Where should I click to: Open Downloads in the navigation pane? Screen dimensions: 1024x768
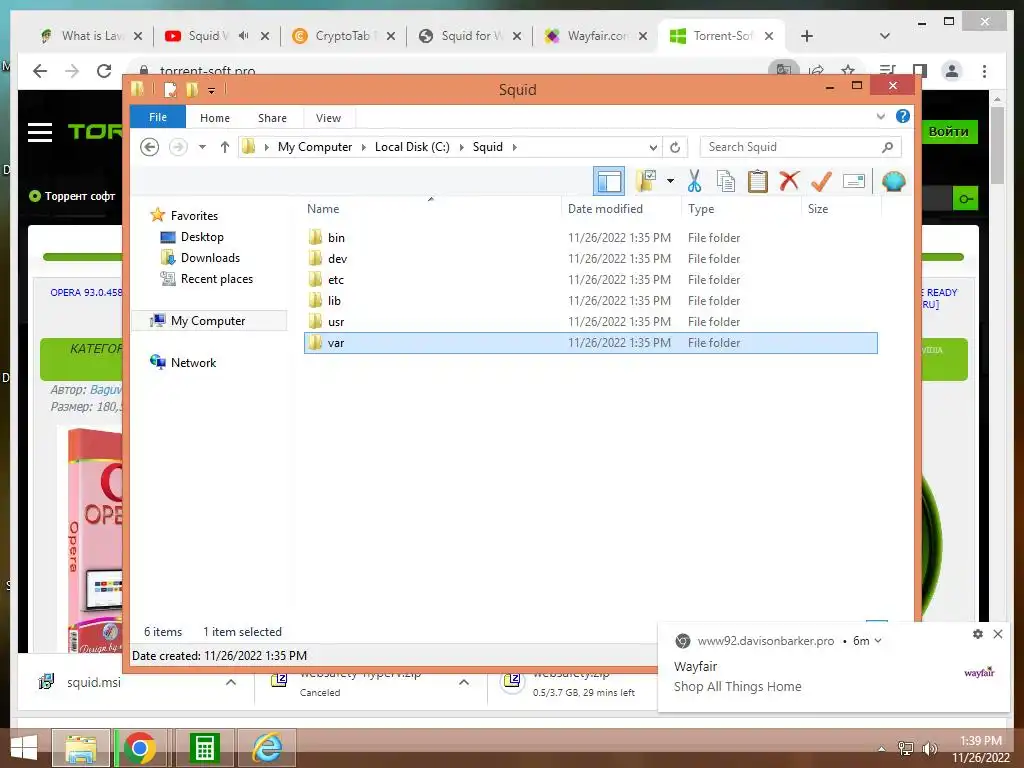pyautogui.click(x=210, y=258)
